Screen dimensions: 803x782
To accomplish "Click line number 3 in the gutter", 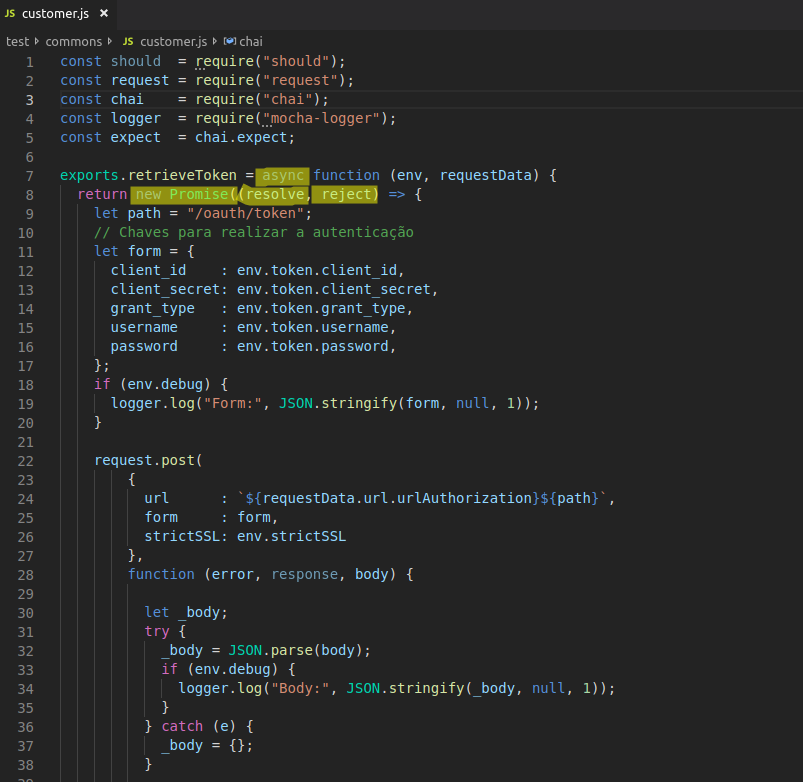I will click(30, 100).
